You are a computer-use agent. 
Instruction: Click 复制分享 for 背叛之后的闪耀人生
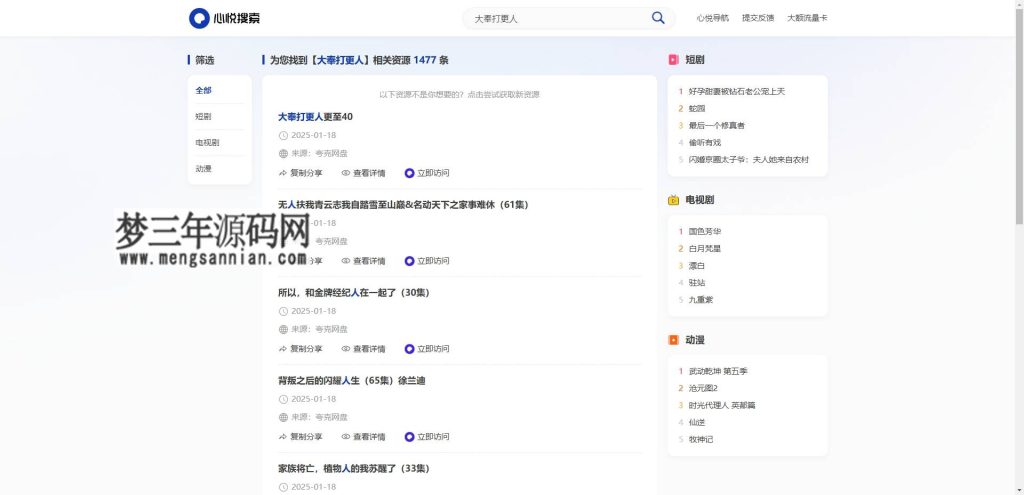(x=306, y=437)
